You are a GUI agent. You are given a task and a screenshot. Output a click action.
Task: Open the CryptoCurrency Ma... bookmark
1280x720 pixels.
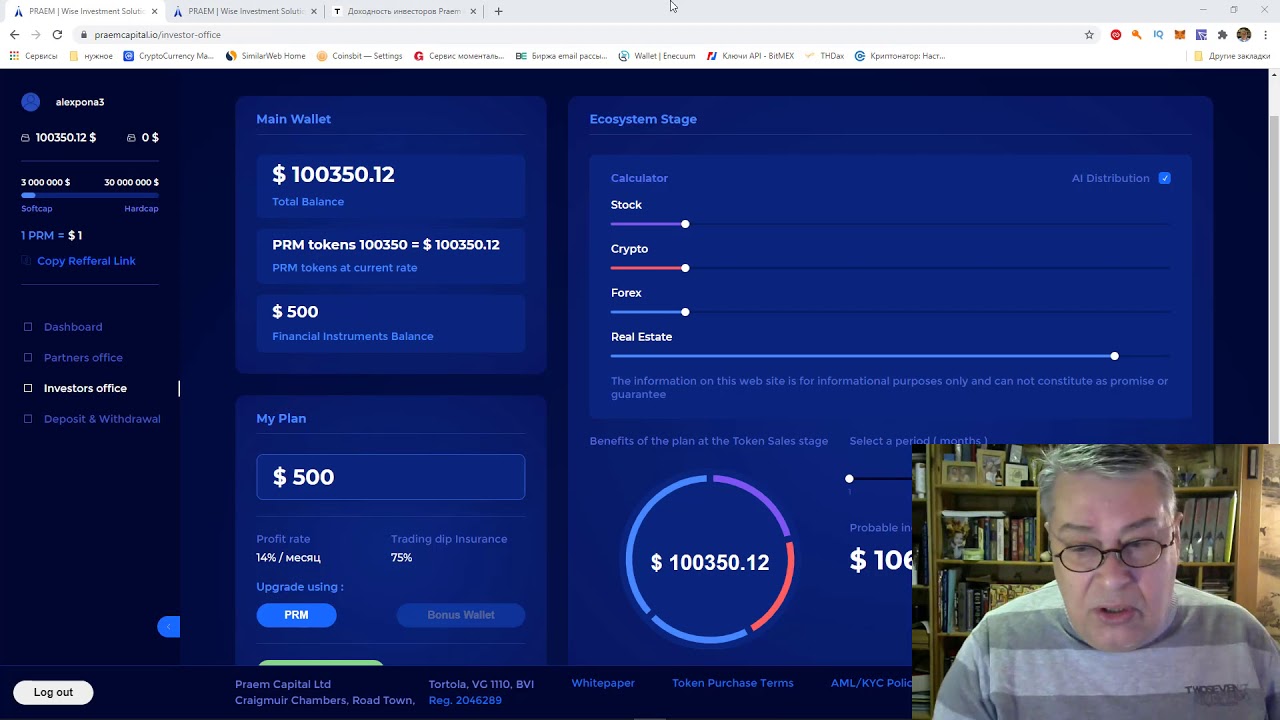click(x=169, y=56)
